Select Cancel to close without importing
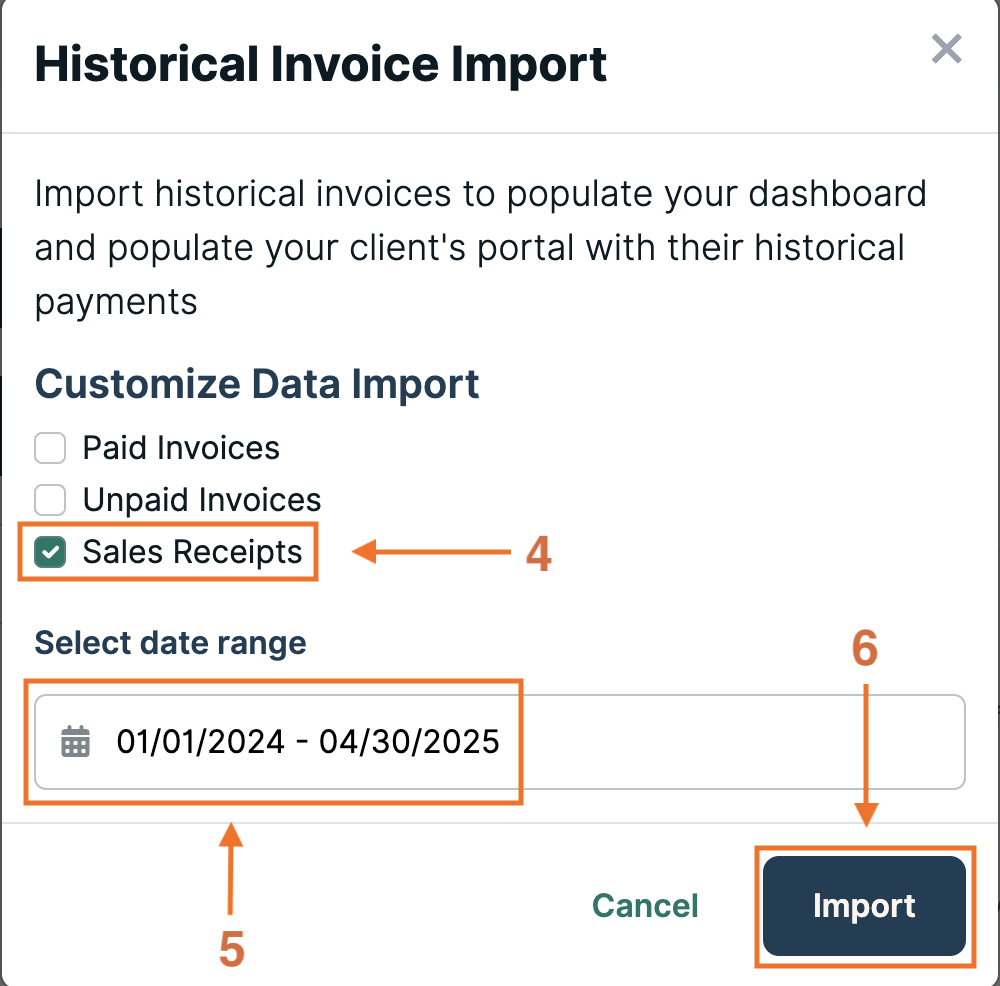This screenshot has height=986, width=1000. click(645, 905)
